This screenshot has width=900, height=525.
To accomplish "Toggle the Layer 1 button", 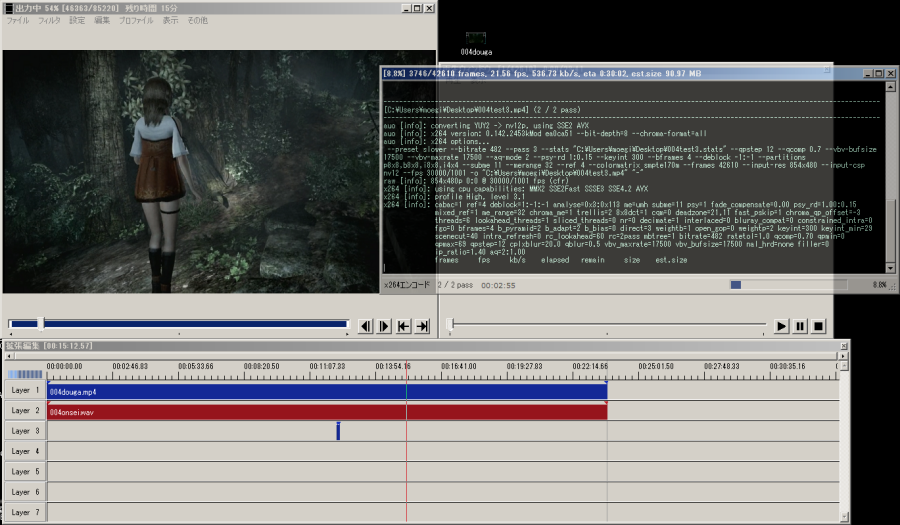I will (x=25, y=390).
